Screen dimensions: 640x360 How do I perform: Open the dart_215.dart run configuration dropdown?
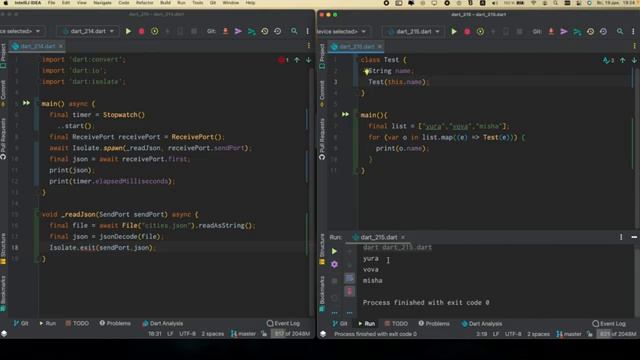(x=413, y=31)
